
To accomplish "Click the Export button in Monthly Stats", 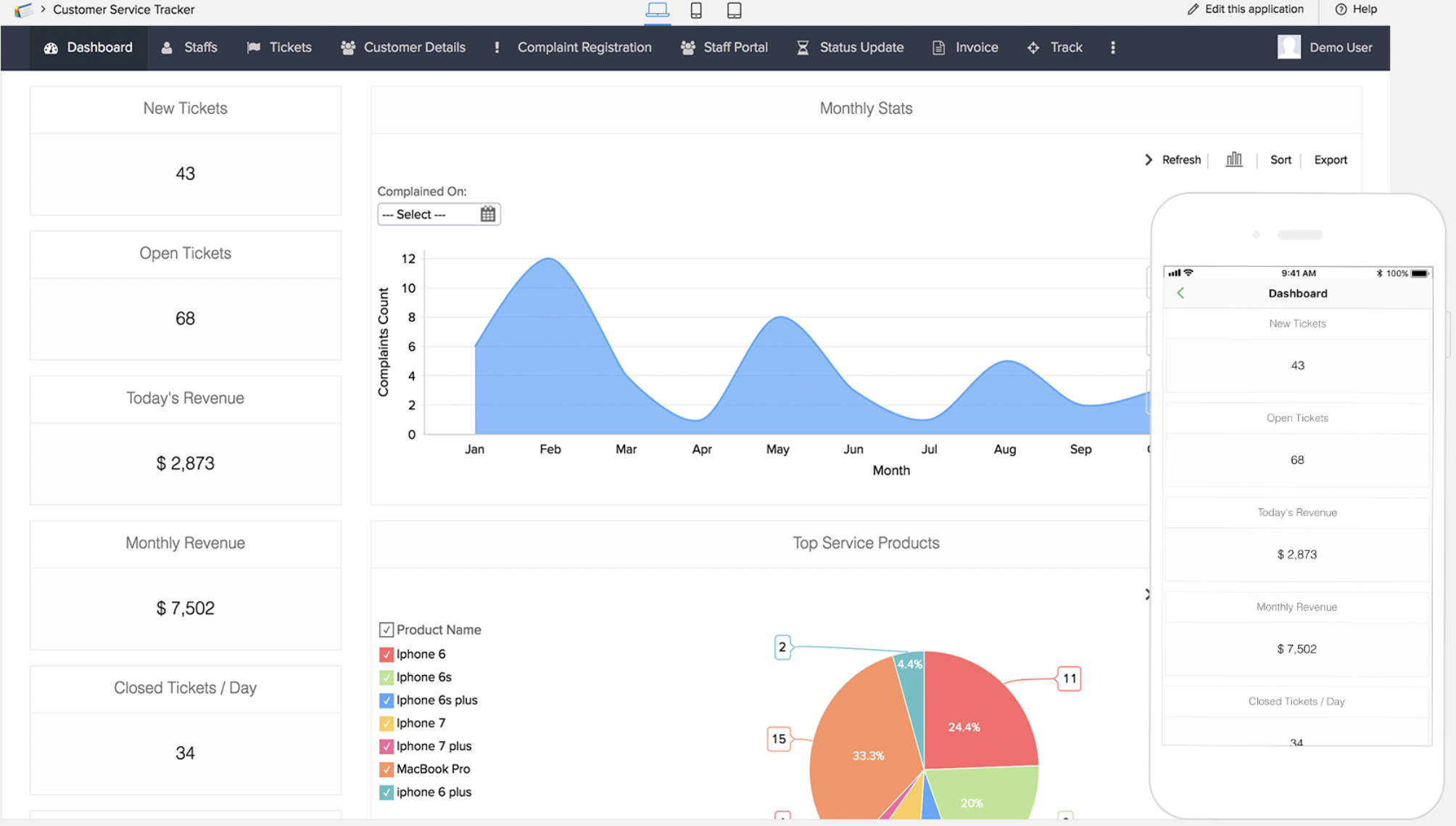I will tap(1330, 160).
